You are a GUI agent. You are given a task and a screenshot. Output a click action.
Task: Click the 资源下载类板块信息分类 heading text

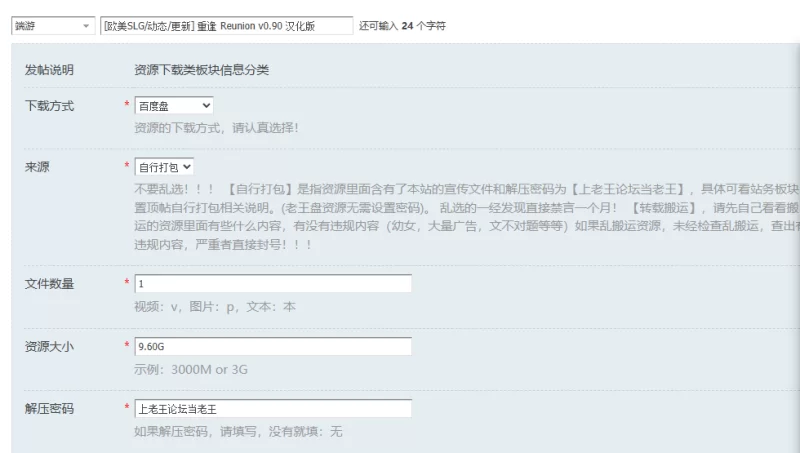coord(202,70)
